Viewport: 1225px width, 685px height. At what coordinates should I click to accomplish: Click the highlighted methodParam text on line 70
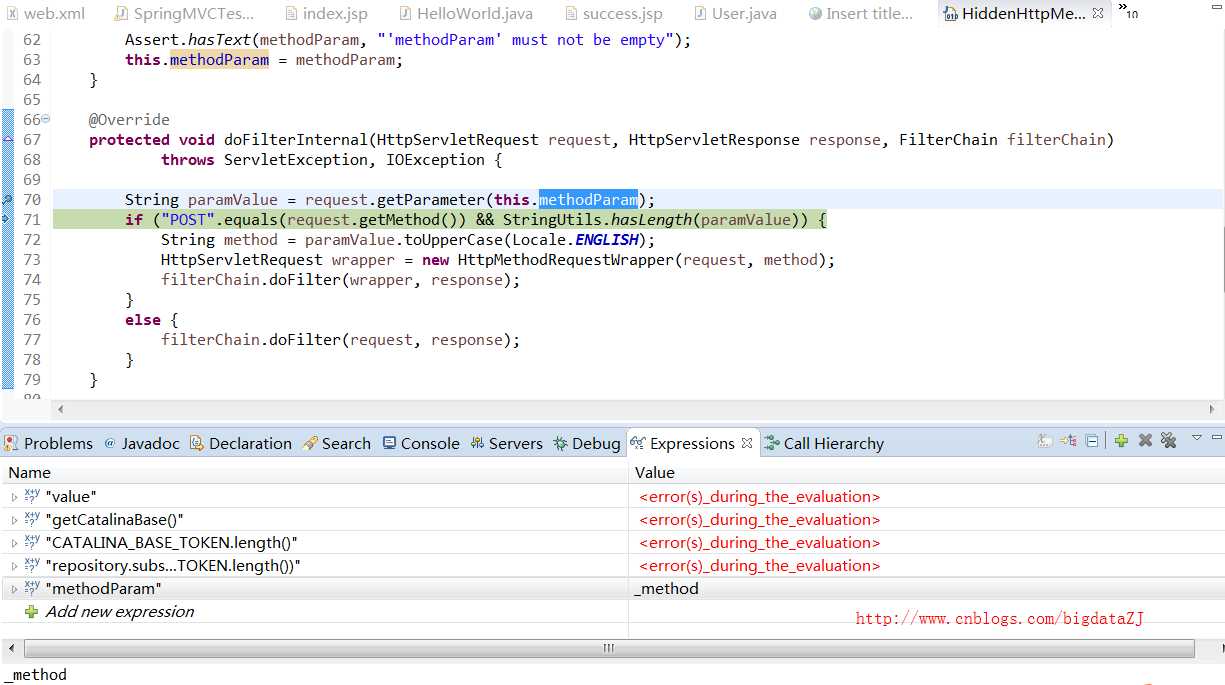(588, 200)
